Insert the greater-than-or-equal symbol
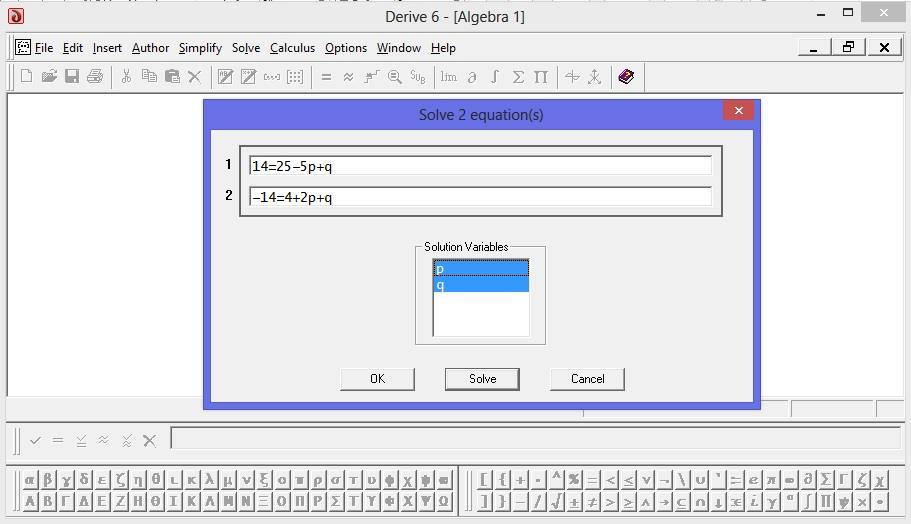Screen dimensions: 911x524 pos(628,501)
